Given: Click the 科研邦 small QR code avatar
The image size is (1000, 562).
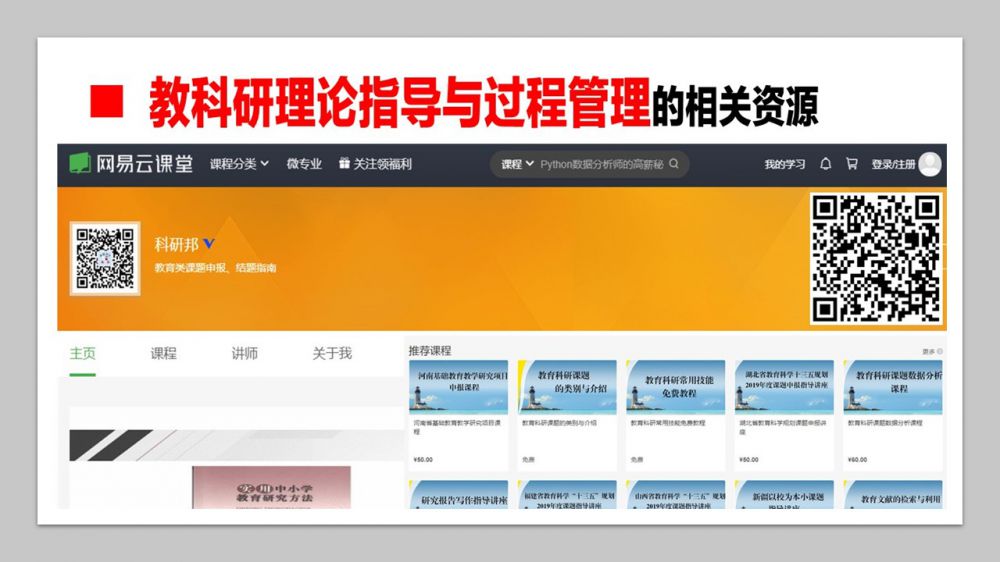Looking at the screenshot, I should pyautogui.click(x=105, y=258).
